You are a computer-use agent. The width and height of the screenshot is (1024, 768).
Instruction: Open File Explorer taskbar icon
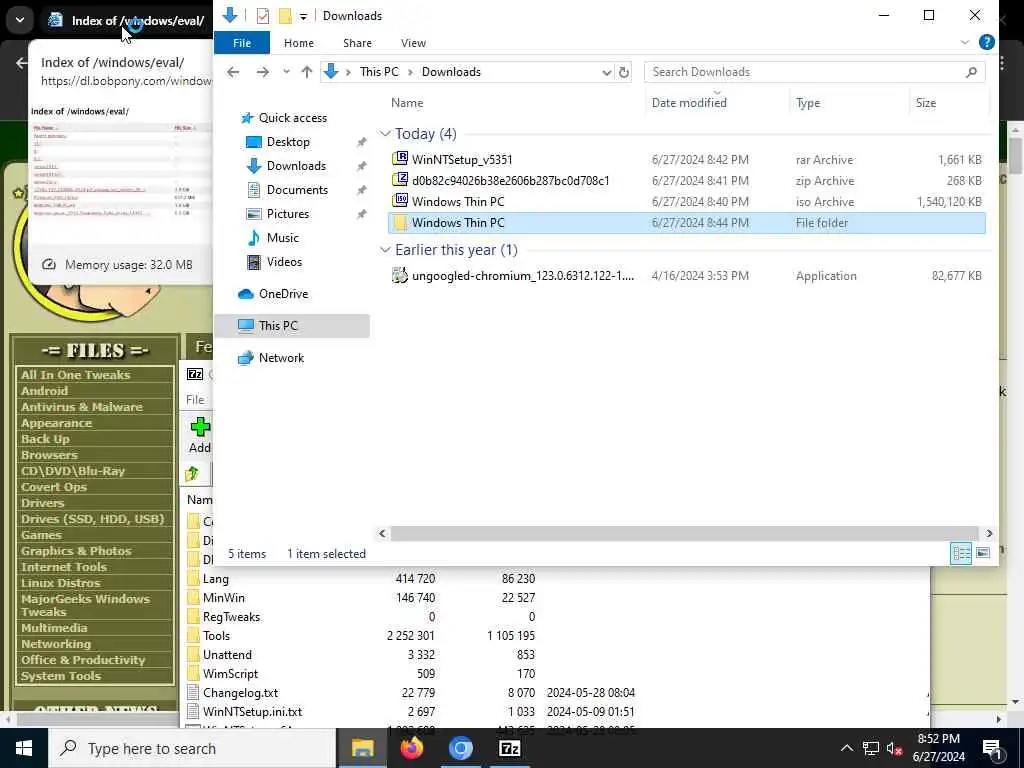(362, 748)
